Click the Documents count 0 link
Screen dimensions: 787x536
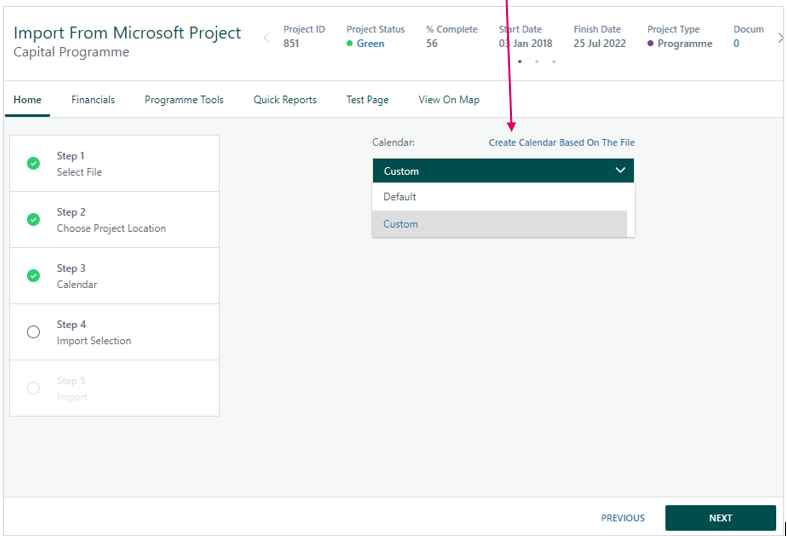point(736,44)
